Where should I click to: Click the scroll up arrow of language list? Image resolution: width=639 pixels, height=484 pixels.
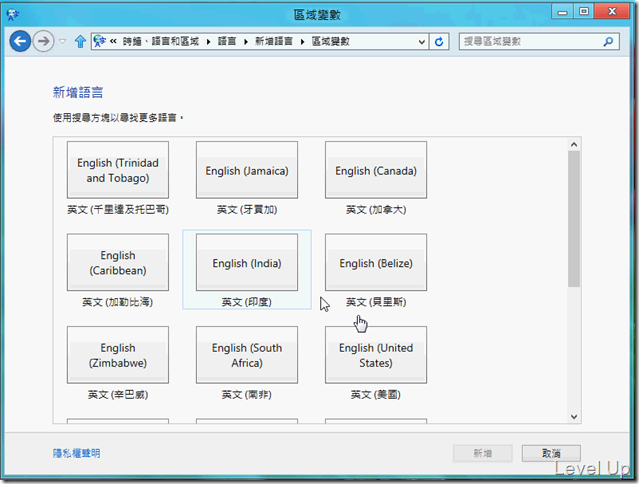[x=574, y=144]
